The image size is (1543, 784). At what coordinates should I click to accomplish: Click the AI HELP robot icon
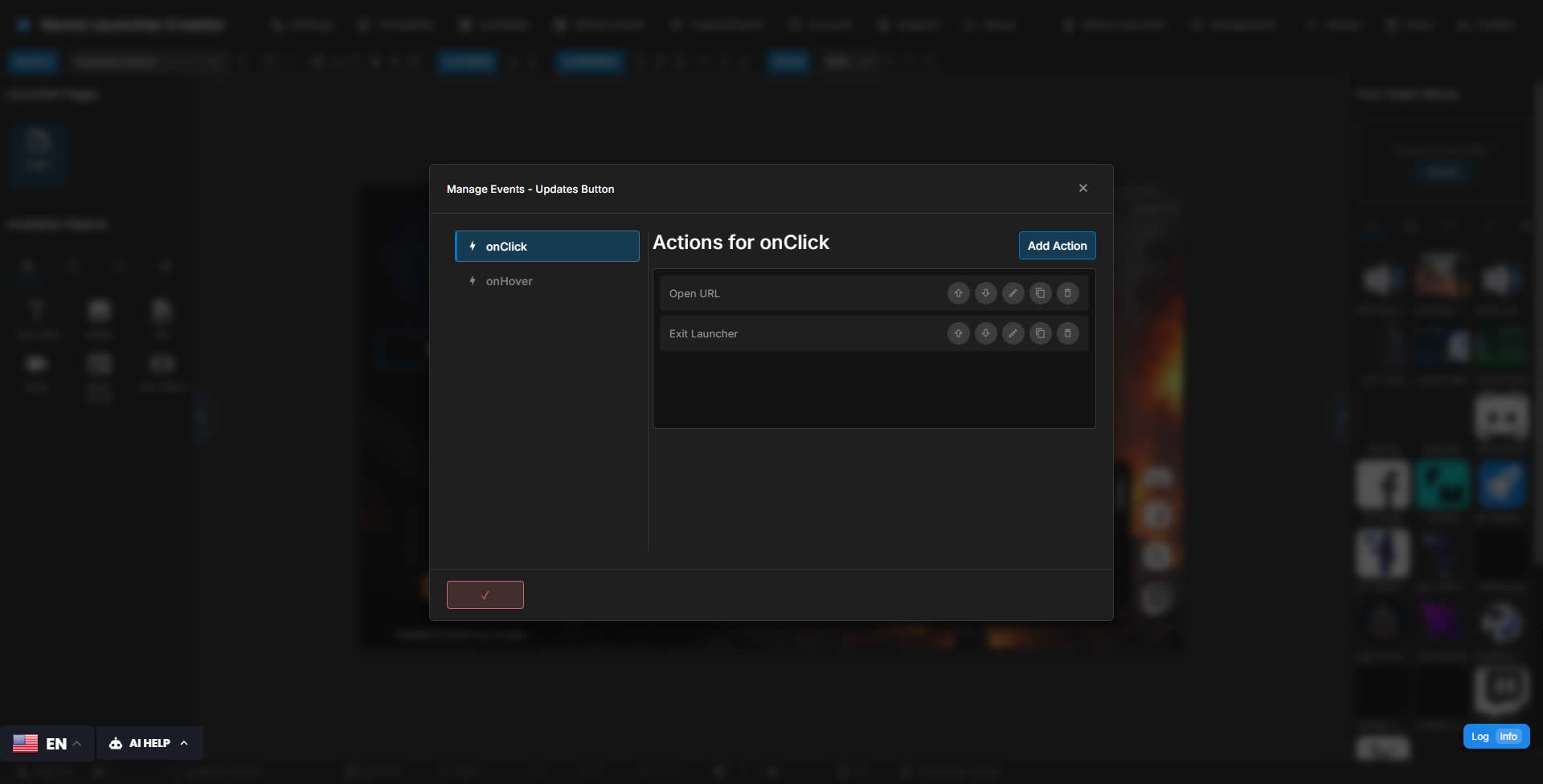[x=117, y=743]
